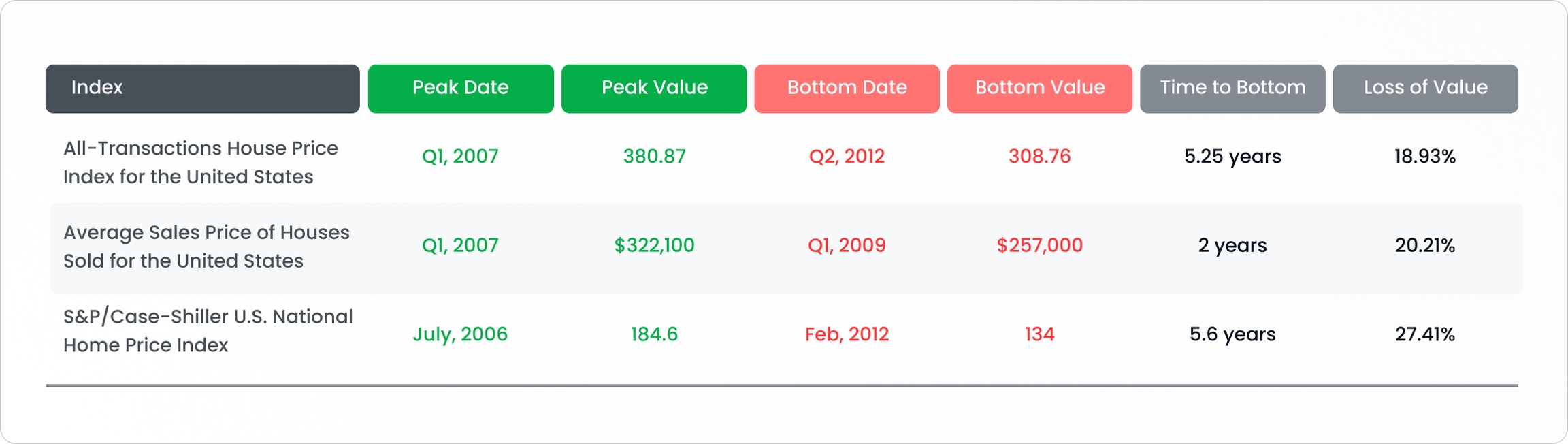Select the red Bottom Date header
This screenshot has height=444, width=1568.
point(847,89)
